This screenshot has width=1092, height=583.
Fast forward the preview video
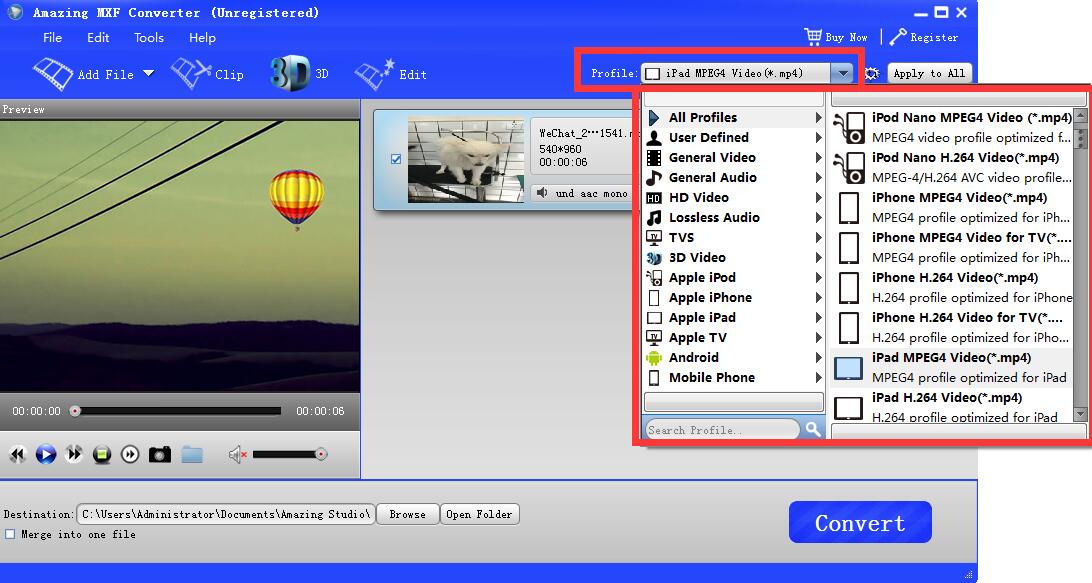pyautogui.click(x=74, y=455)
